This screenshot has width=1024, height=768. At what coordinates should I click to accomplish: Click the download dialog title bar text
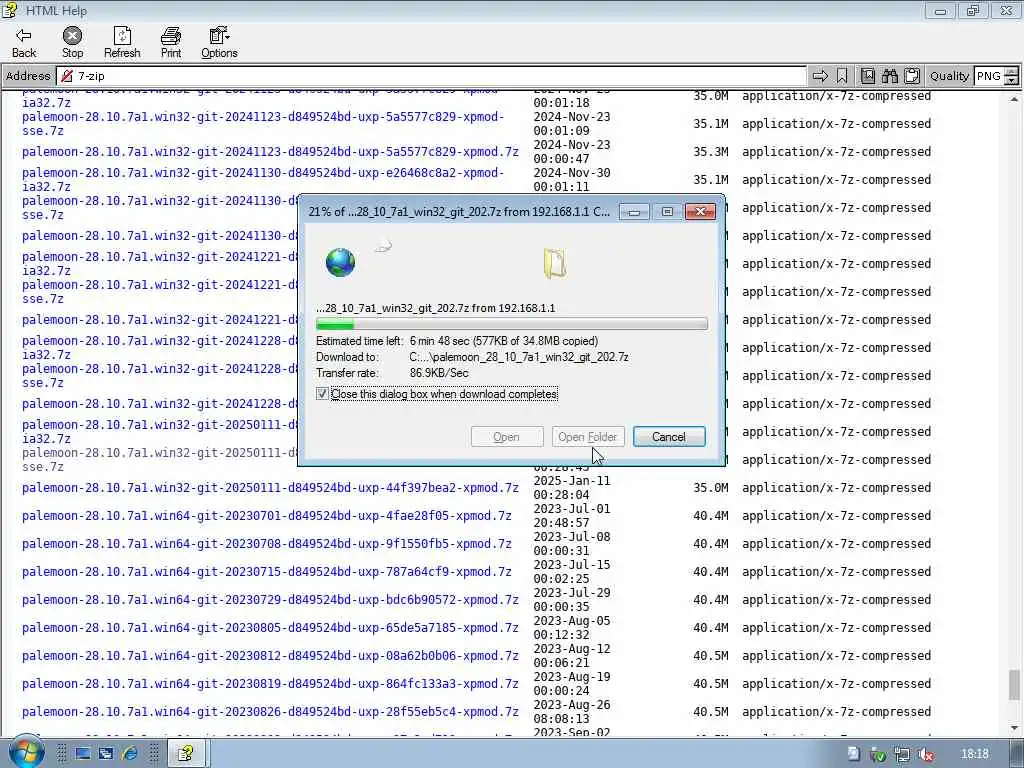pos(459,212)
